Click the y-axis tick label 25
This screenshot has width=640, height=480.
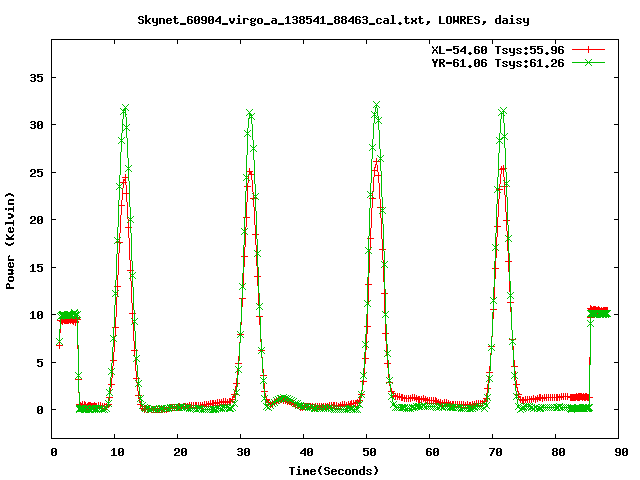click(36, 173)
